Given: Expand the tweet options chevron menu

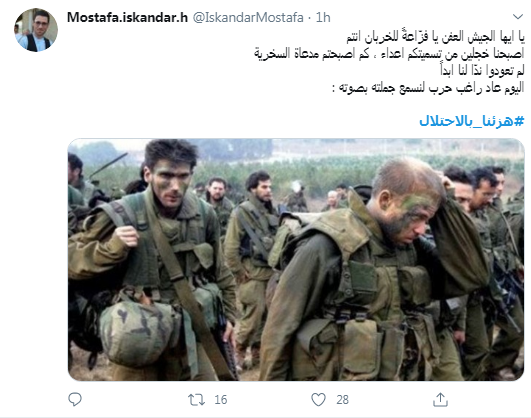Looking at the screenshot, I should (518, 16).
